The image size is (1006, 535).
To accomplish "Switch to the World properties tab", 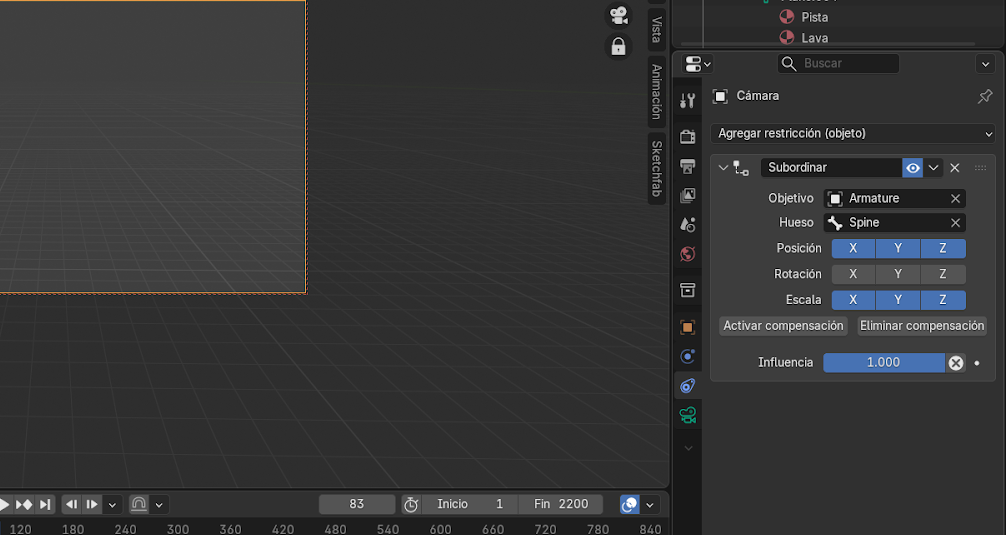I will click(x=687, y=254).
